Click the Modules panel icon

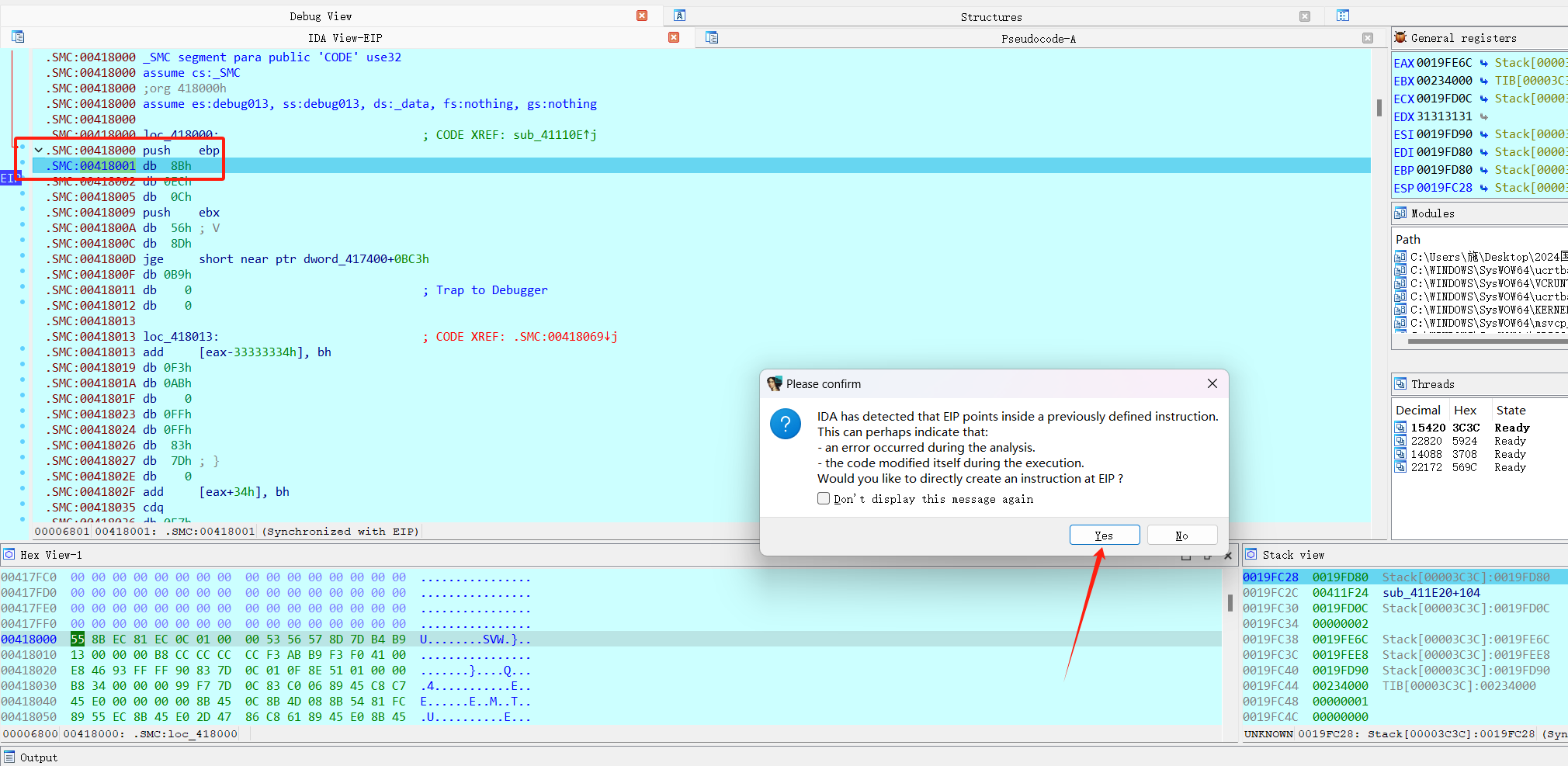coord(1400,213)
